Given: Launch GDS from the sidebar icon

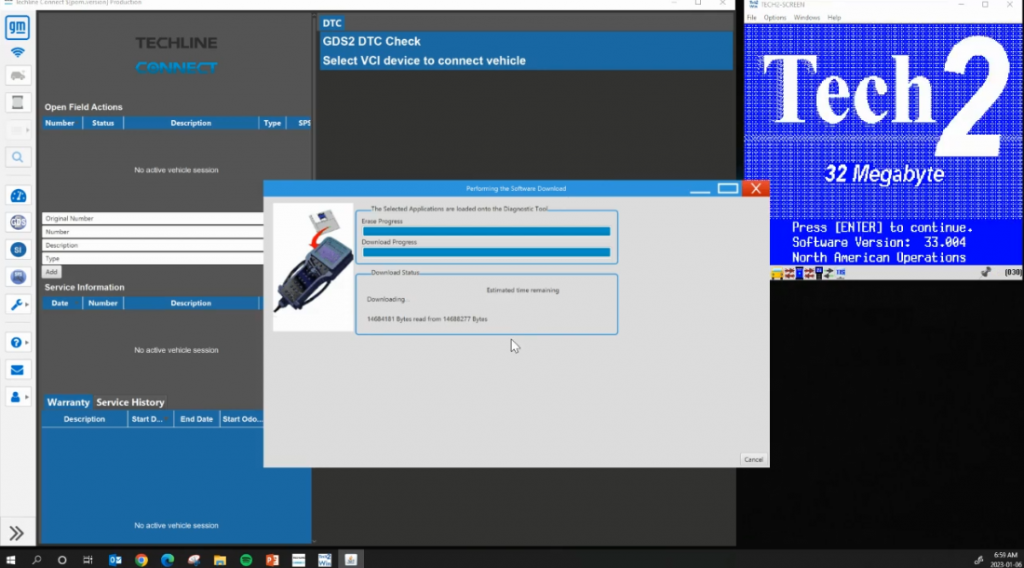Looking at the screenshot, I should pos(18,223).
